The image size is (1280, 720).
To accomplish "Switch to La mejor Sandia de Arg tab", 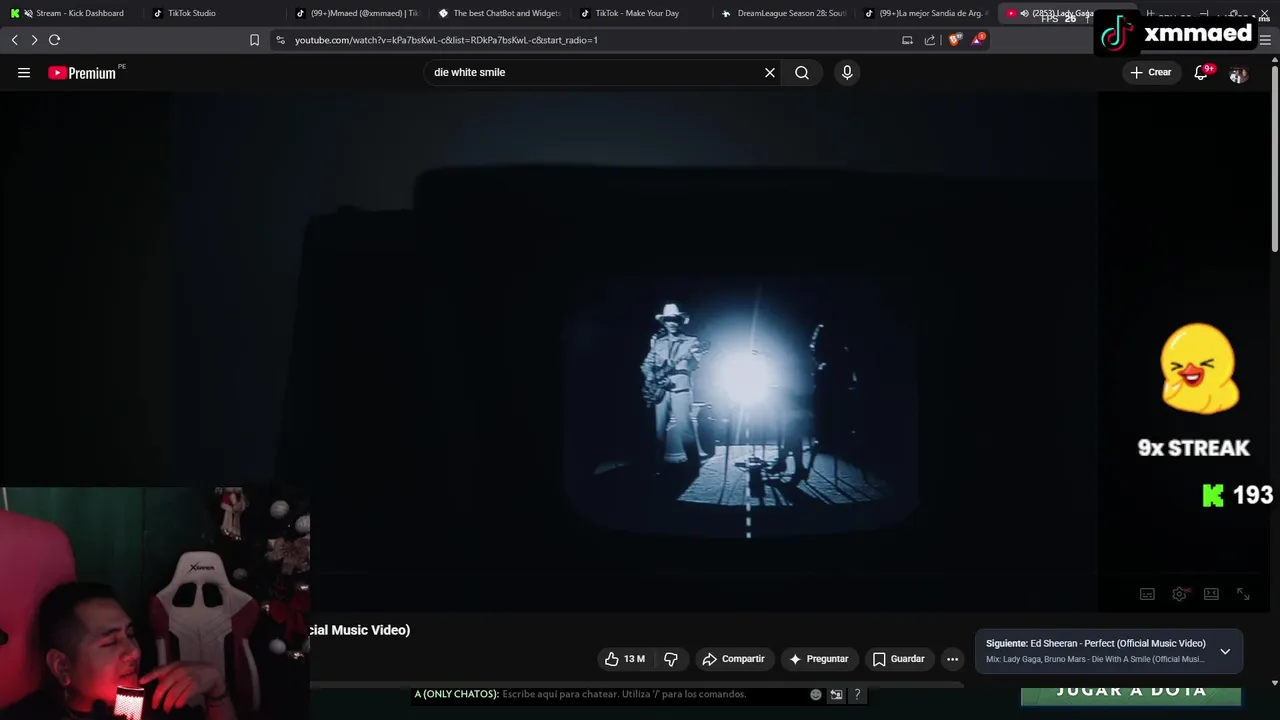I will pos(928,13).
